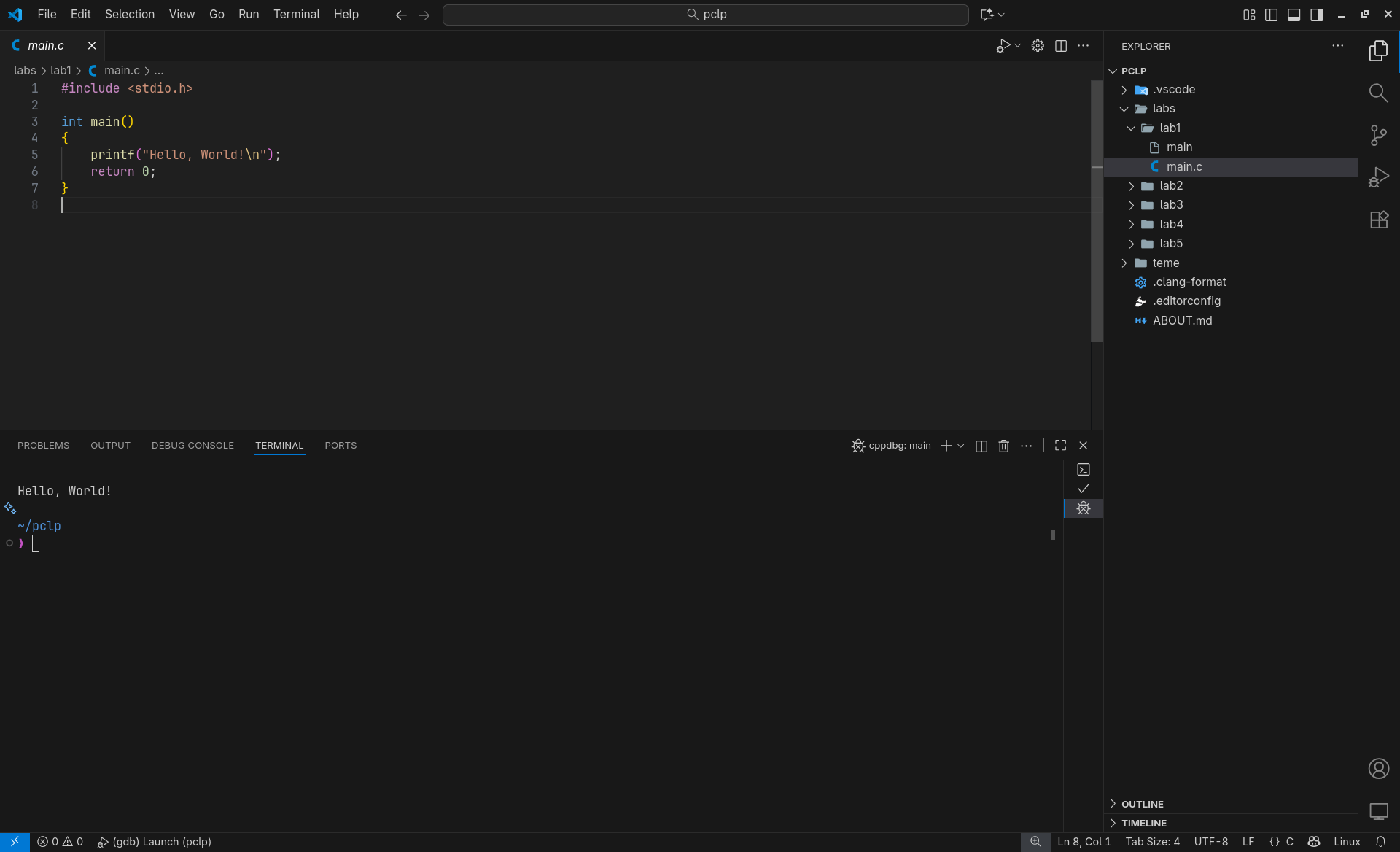Expand the lab2 folder

coord(1171,186)
